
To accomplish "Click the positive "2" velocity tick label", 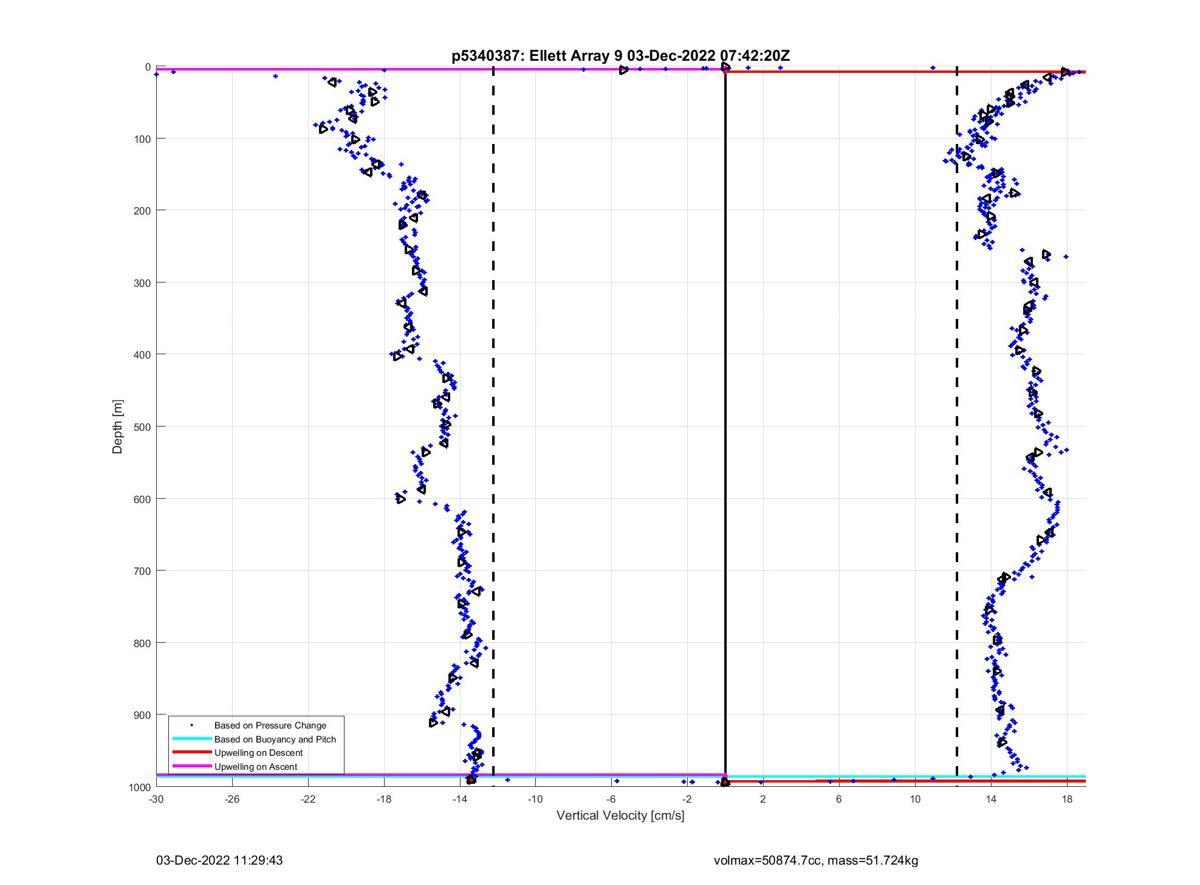I will [x=763, y=799].
